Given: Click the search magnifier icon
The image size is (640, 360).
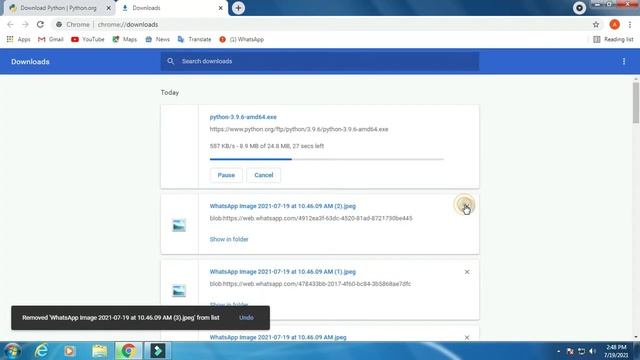Looking at the screenshot, I should pos(171,61).
